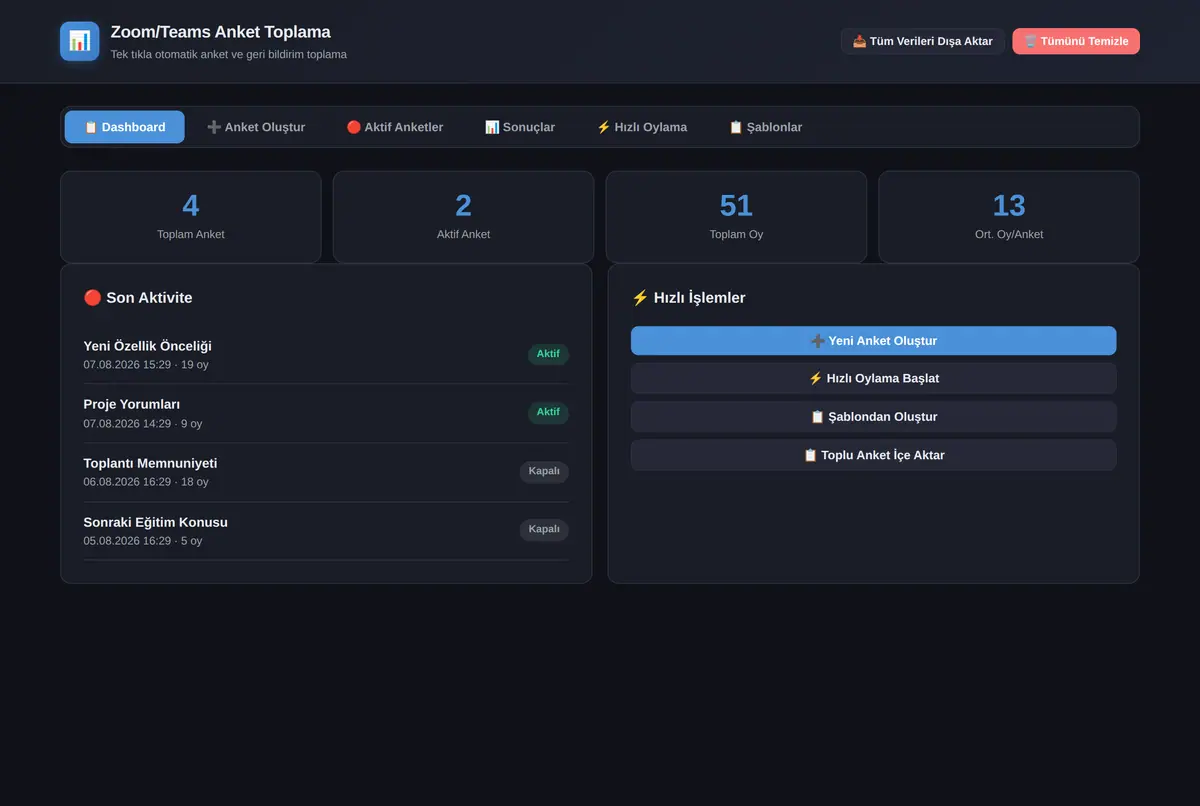Image resolution: width=1200 pixels, height=806 pixels.
Task: Switch to Anket Oluştur tab
Action: pyautogui.click(x=256, y=127)
